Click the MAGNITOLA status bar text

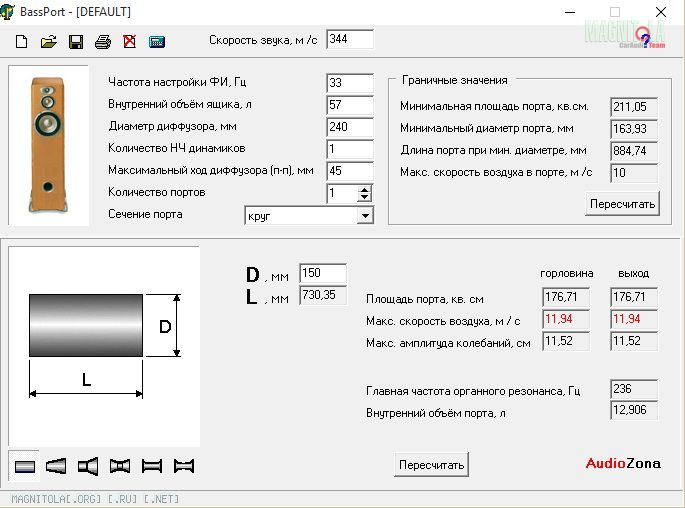coord(95,499)
